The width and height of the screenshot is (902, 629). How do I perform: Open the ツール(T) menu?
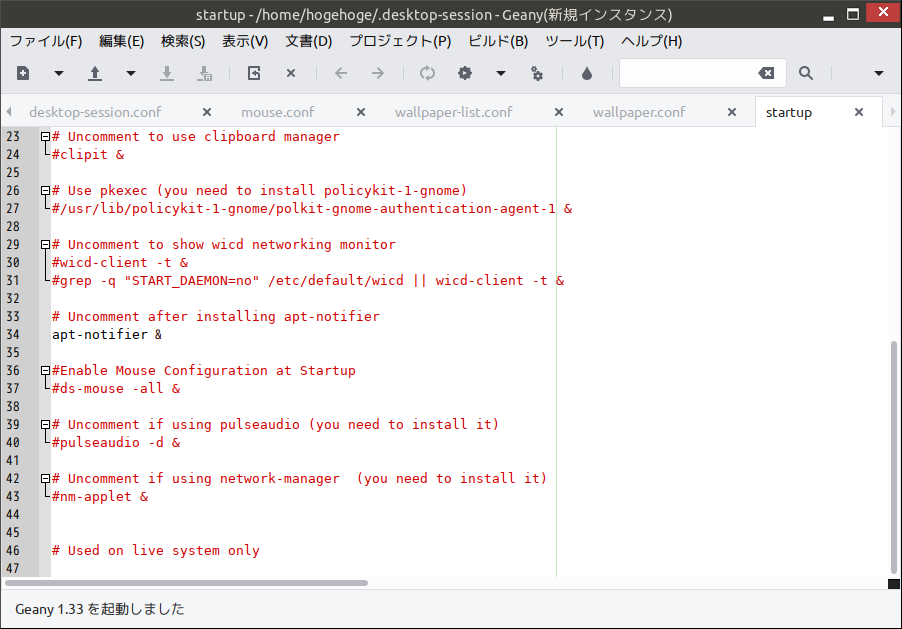tap(575, 41)
